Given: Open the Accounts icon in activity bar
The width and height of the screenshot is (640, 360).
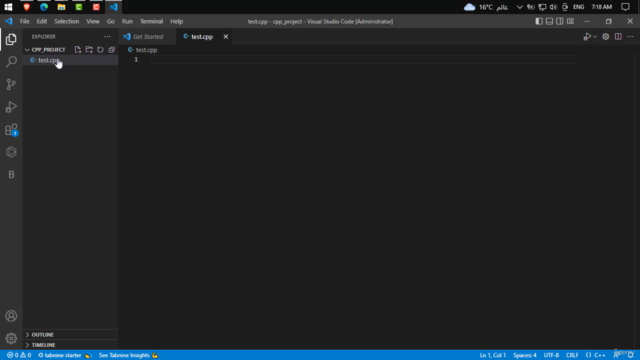Looking at the screenshot, I should point(11,316).
